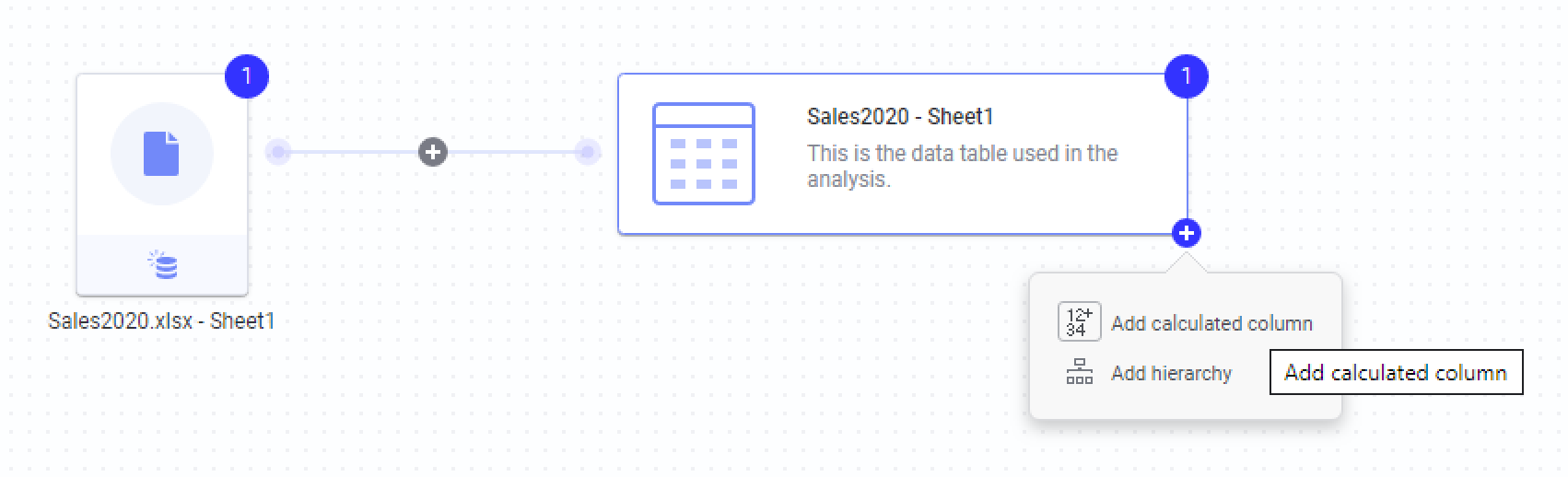The image size is (1568, 477).
Task: Select the source file node card
Action: [x=162, y=184]
